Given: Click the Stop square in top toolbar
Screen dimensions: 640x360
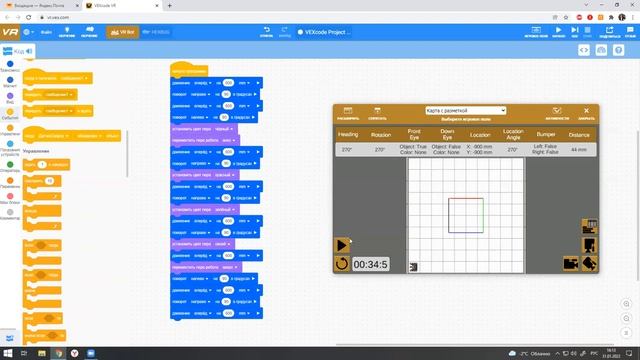Looking at the screenshot, I should pos(588,32).
